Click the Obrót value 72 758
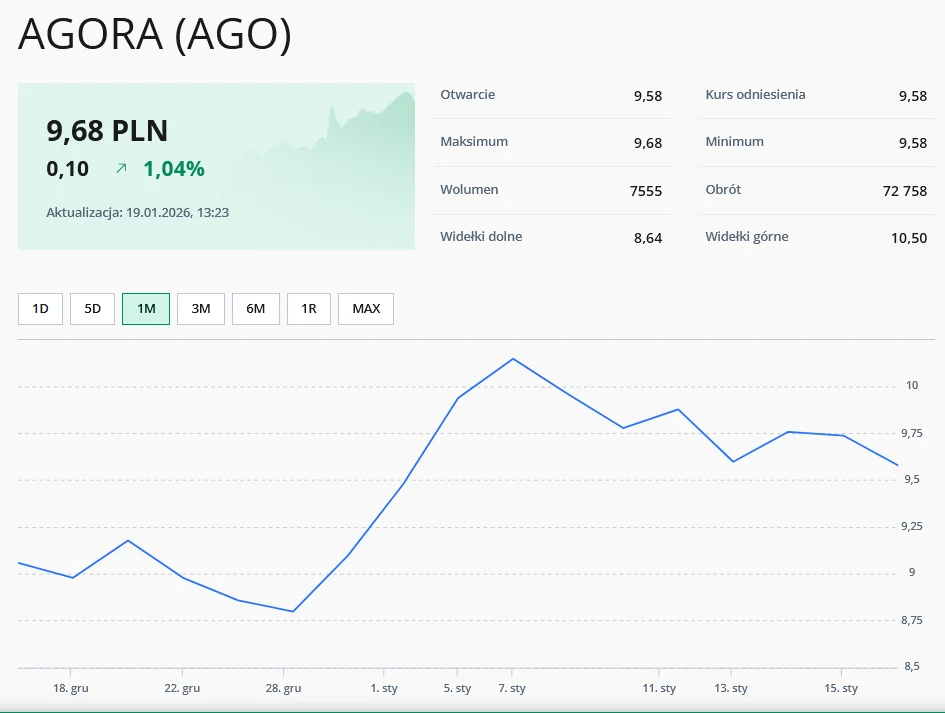The width and height of the screenshot is (945, 713). click(x=900, y=191)
